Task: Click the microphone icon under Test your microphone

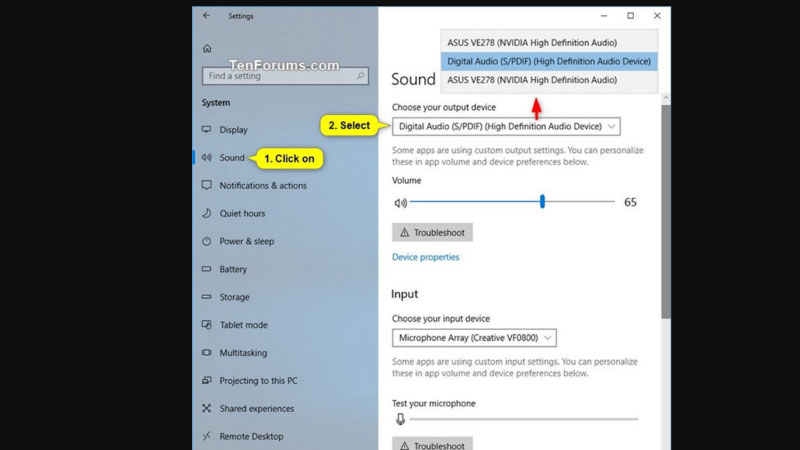Action: pos(401,419)
